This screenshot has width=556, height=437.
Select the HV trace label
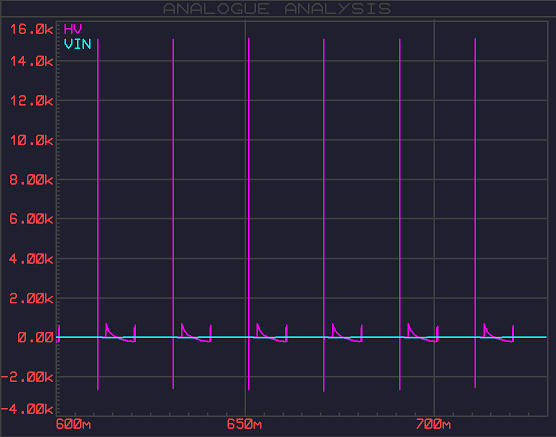pos(73,29)
